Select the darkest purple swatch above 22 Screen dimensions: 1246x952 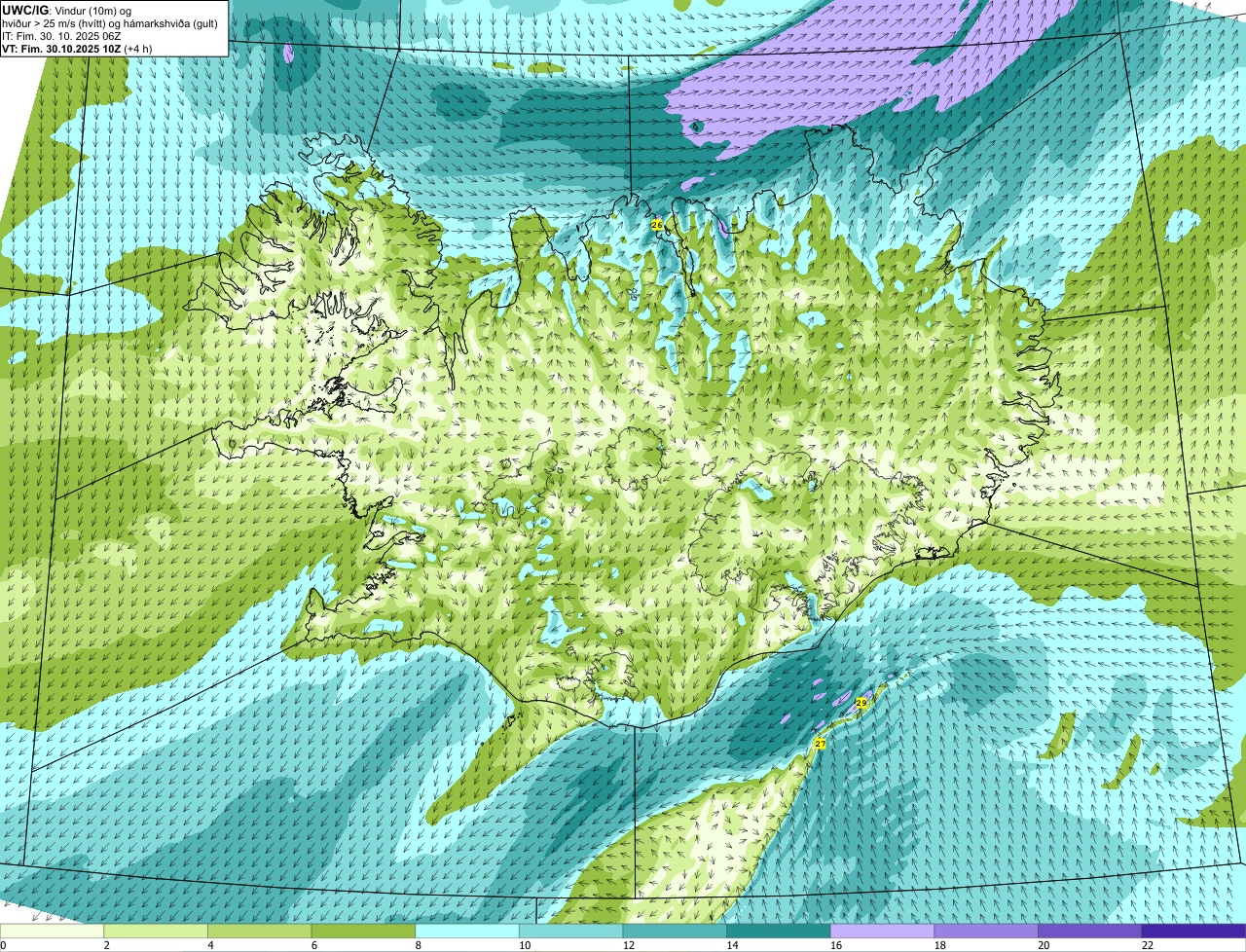[x=1193, y=932]
